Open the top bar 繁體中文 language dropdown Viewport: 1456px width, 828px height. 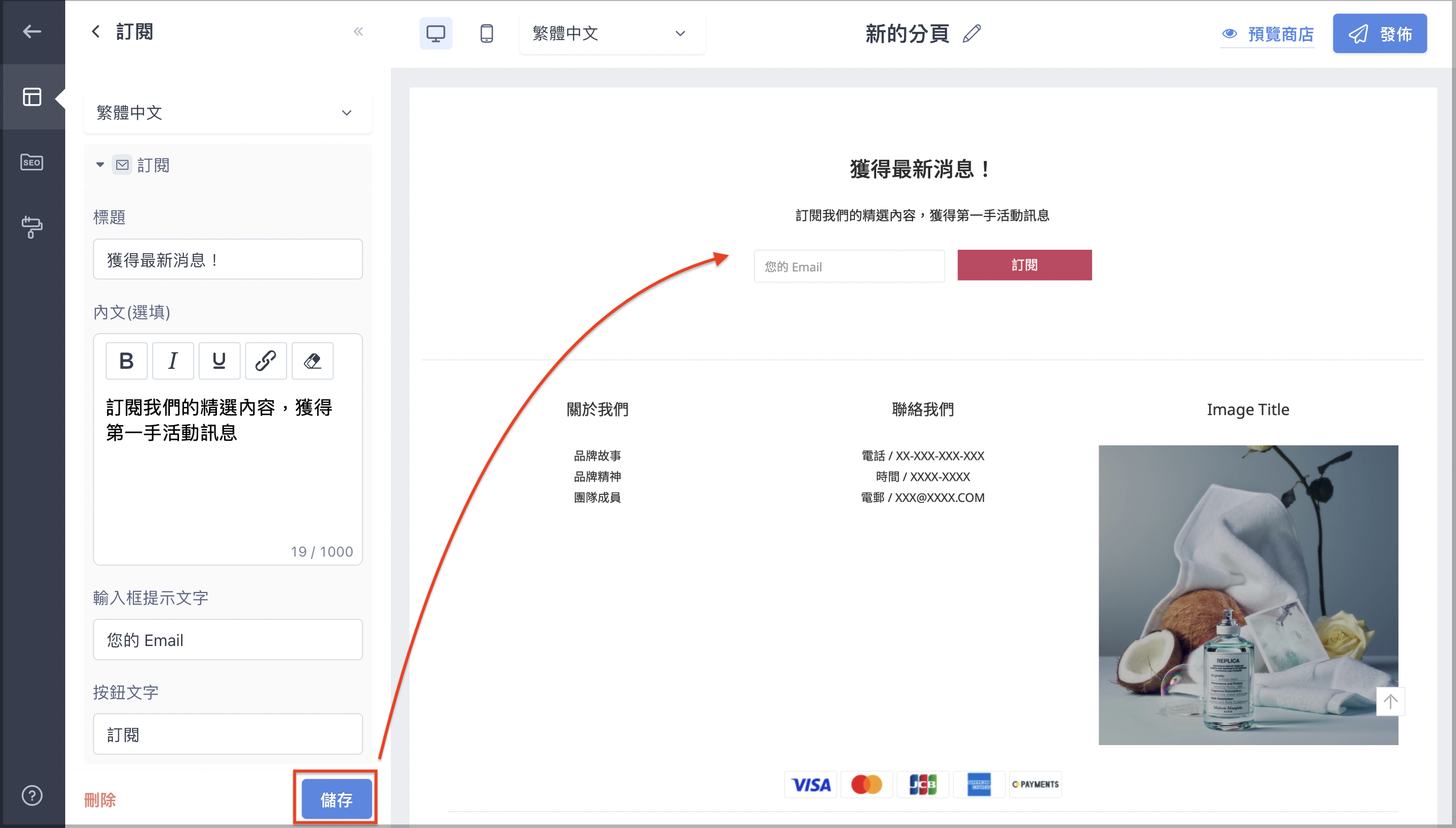coord(612,33)
